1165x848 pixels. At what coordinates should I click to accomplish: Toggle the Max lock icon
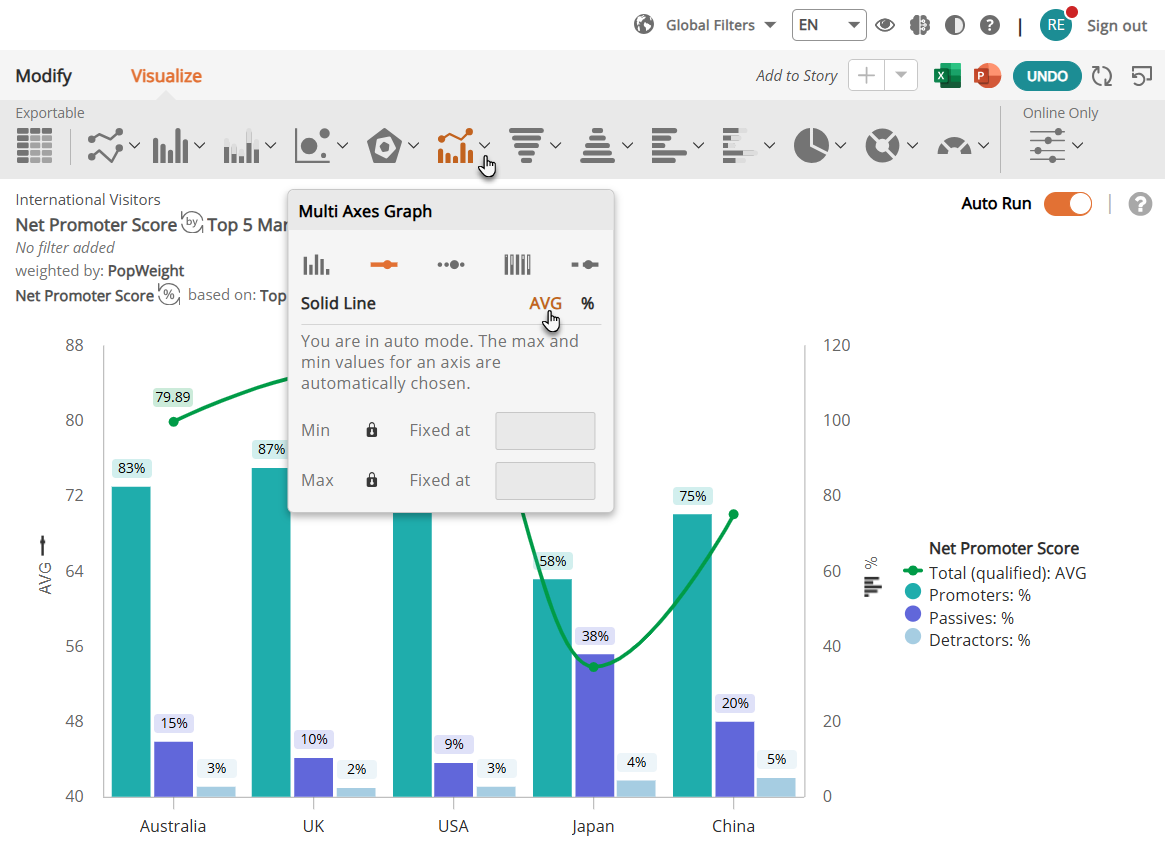click(371, 480)
